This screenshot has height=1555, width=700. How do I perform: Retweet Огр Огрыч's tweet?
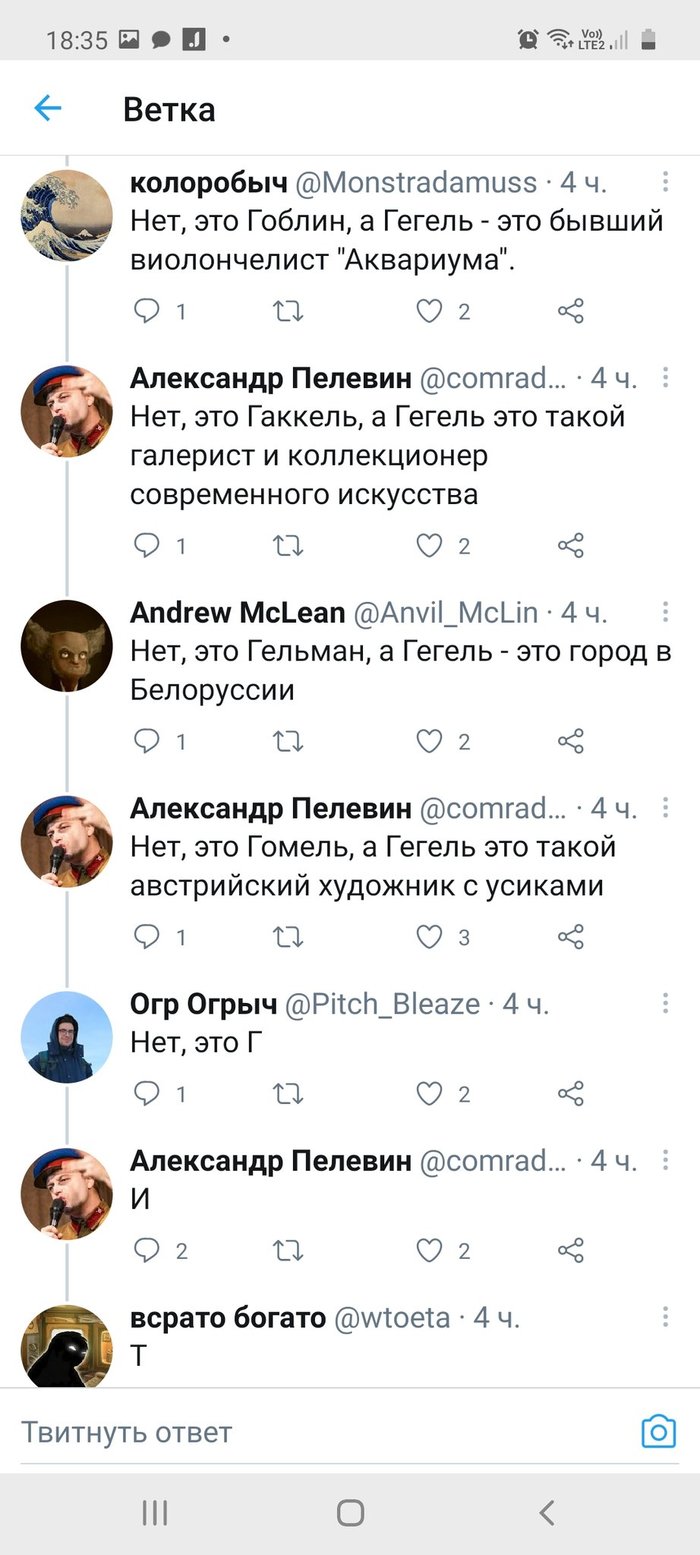coord(288,1094)
